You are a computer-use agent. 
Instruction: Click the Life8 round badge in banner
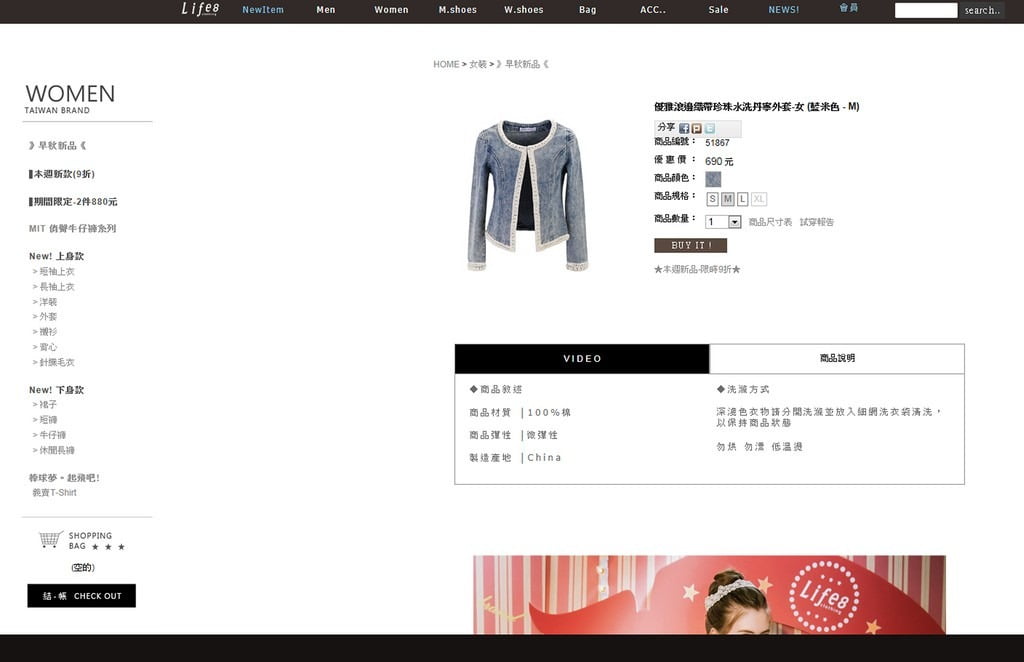(824, 597)
